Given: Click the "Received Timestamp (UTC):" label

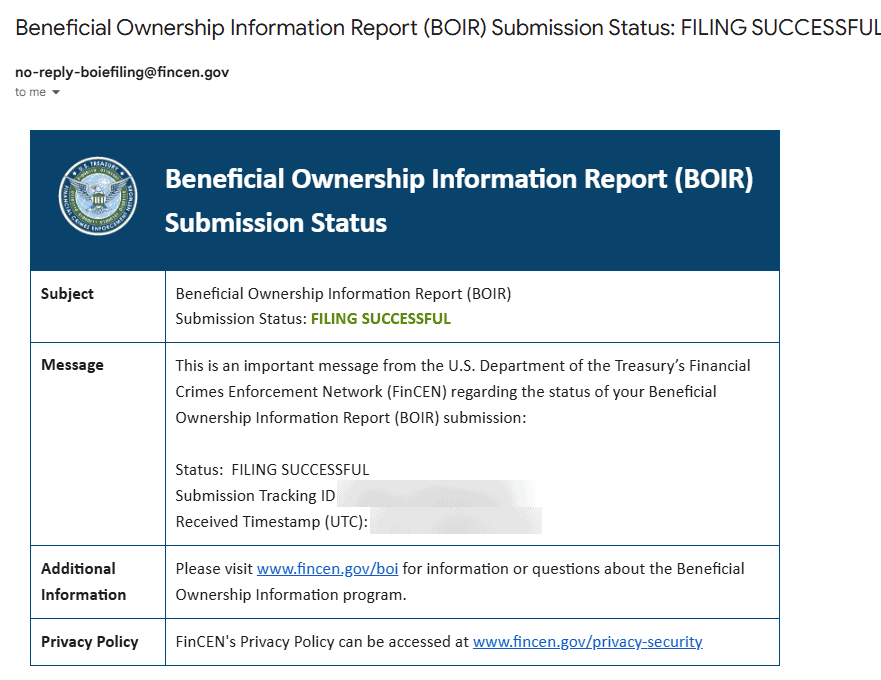Looking at the screenshot, I should 272,522.
